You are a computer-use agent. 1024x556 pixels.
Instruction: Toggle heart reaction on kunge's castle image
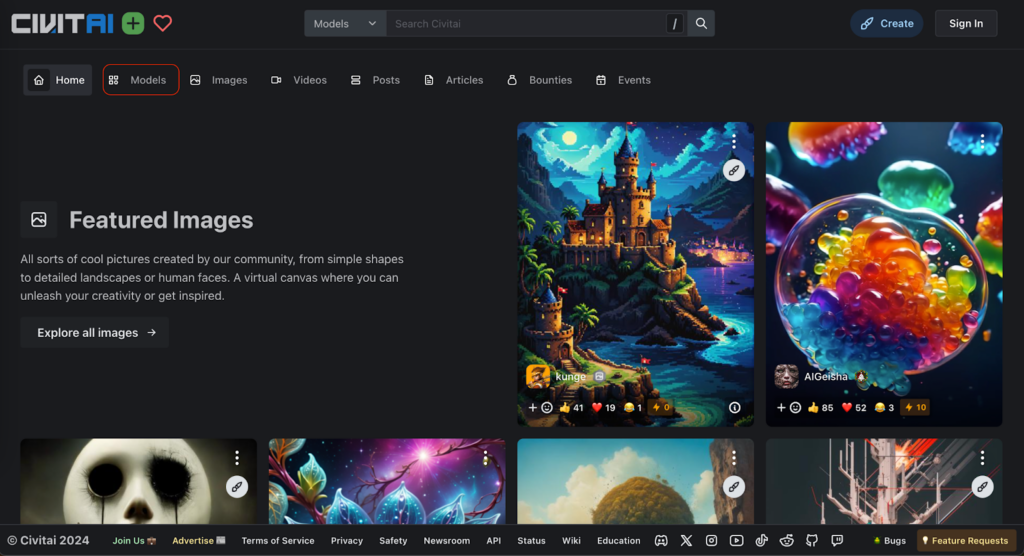pyautogui.click(x=603, y=407)
